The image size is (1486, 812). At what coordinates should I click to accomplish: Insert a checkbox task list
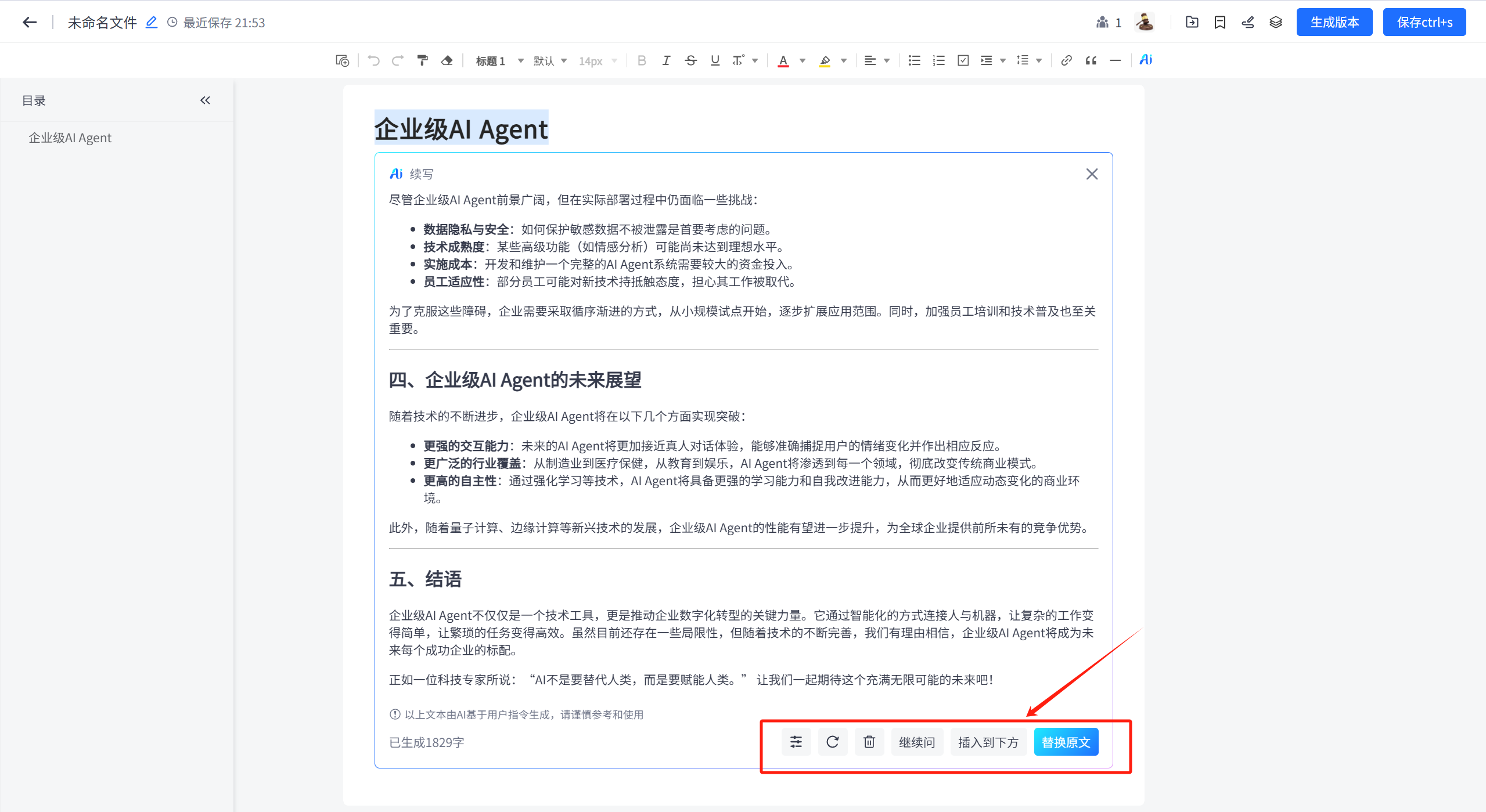pos(963,60)
